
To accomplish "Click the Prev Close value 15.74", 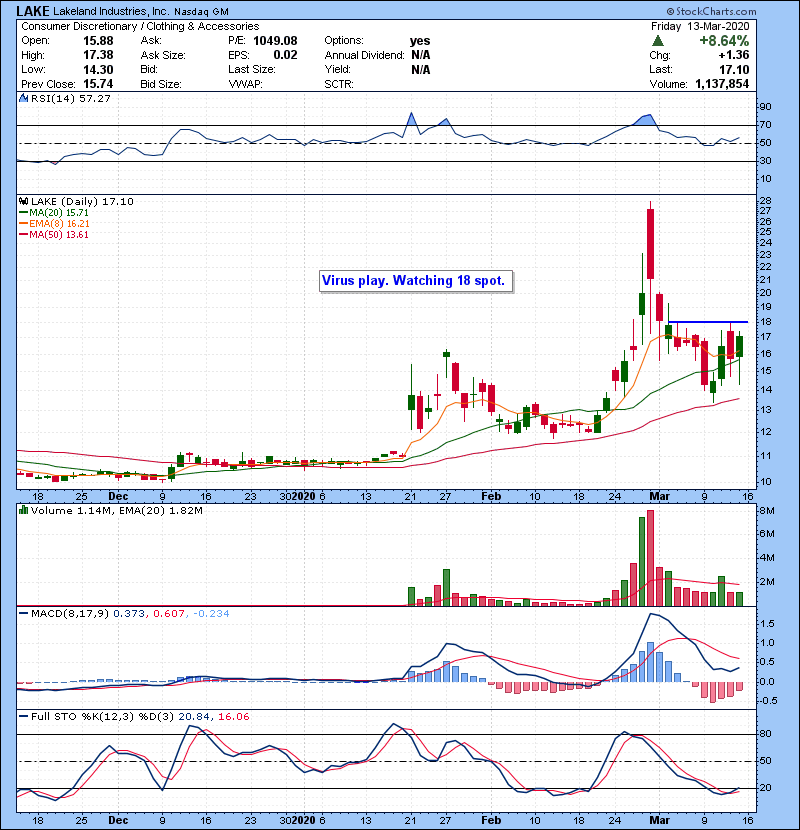I will (x=98, y=84).
